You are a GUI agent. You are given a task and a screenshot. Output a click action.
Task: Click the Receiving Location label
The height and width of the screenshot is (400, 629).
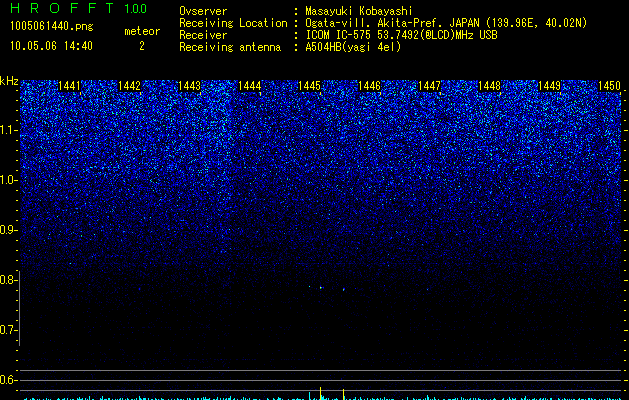(x=233, y=23)
